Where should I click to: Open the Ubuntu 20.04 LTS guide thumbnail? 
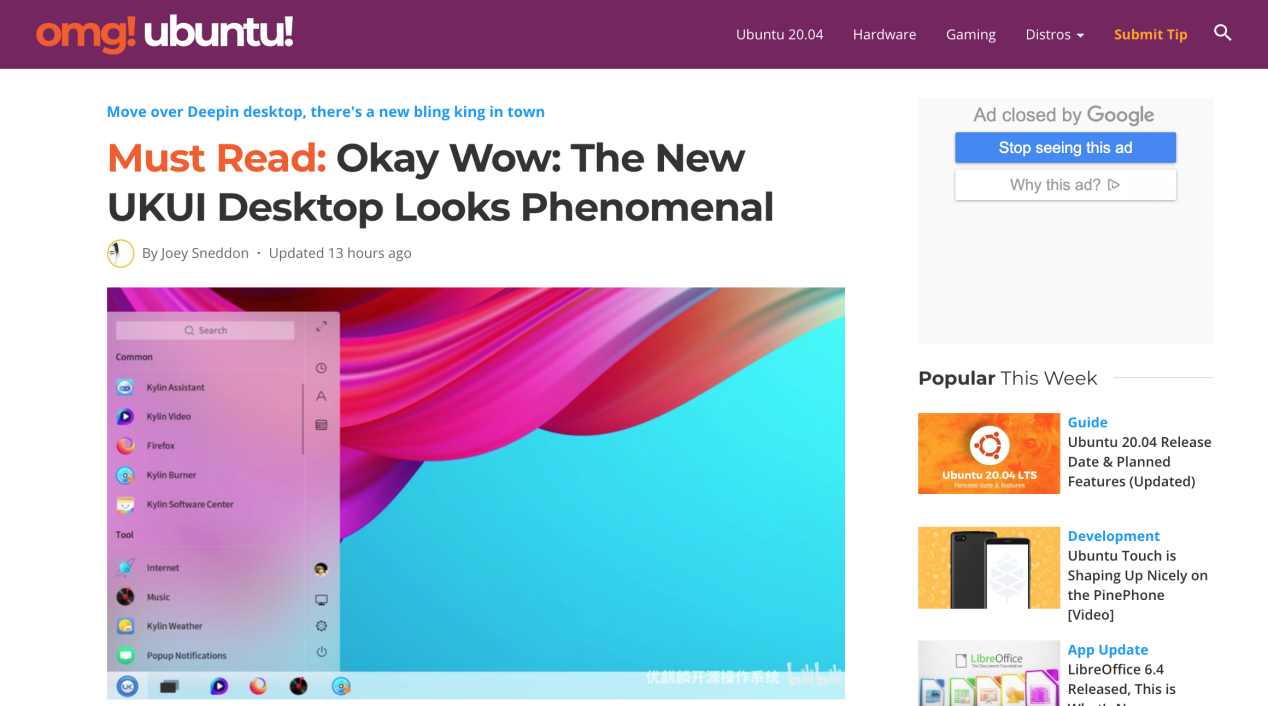pyautogui.click(x=989, y=453)
